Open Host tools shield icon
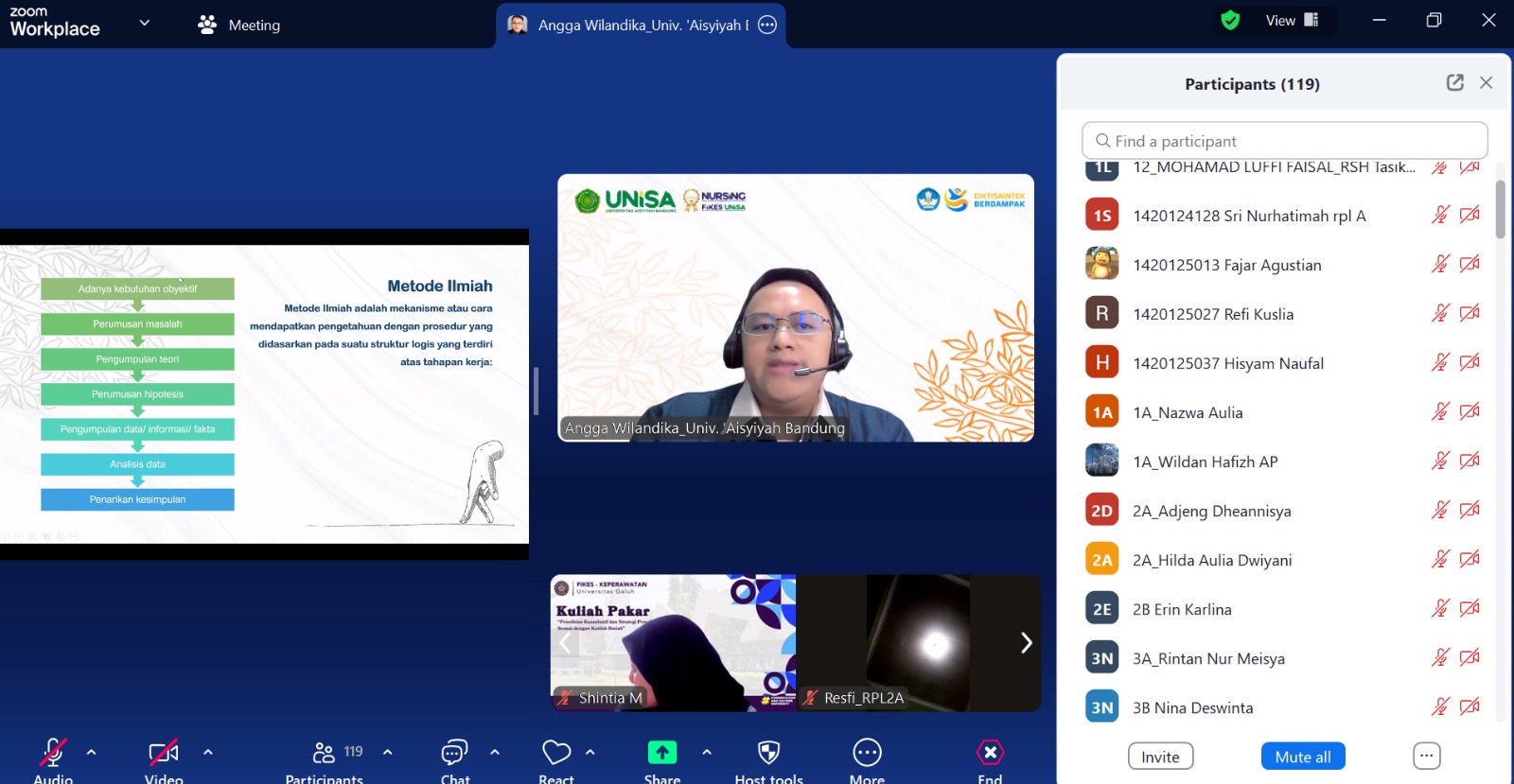 tap(768, 753)
